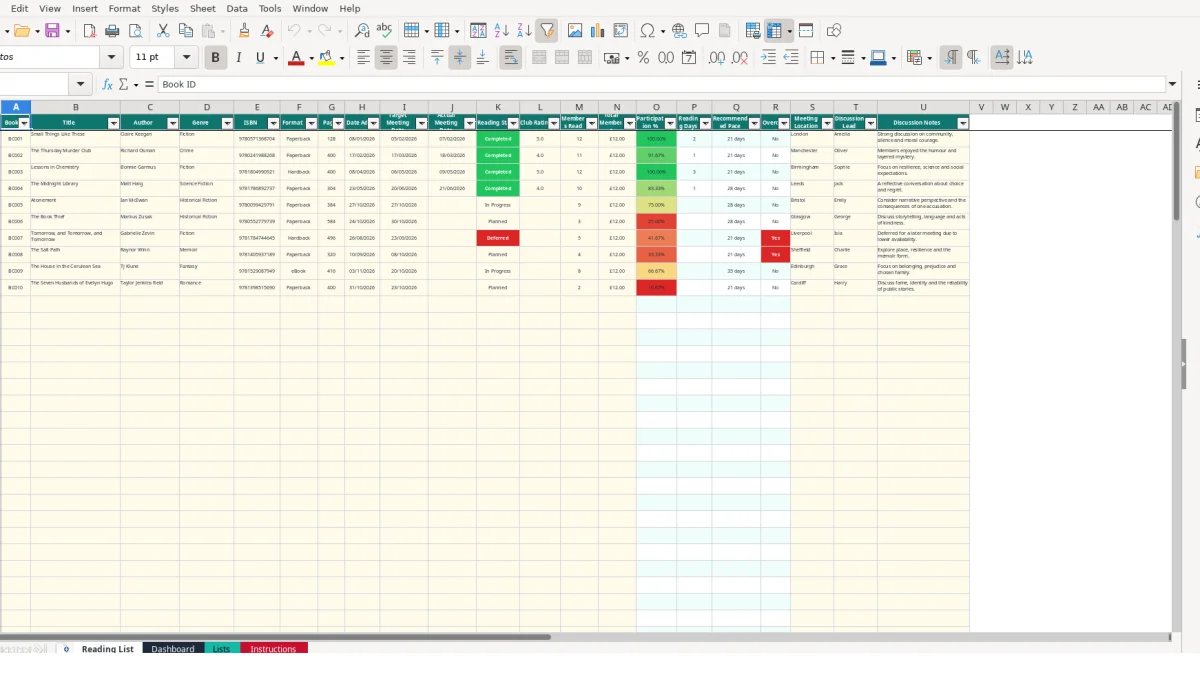
Task: Switch to the Dashboard sheet tab
Action: point(173,649)
